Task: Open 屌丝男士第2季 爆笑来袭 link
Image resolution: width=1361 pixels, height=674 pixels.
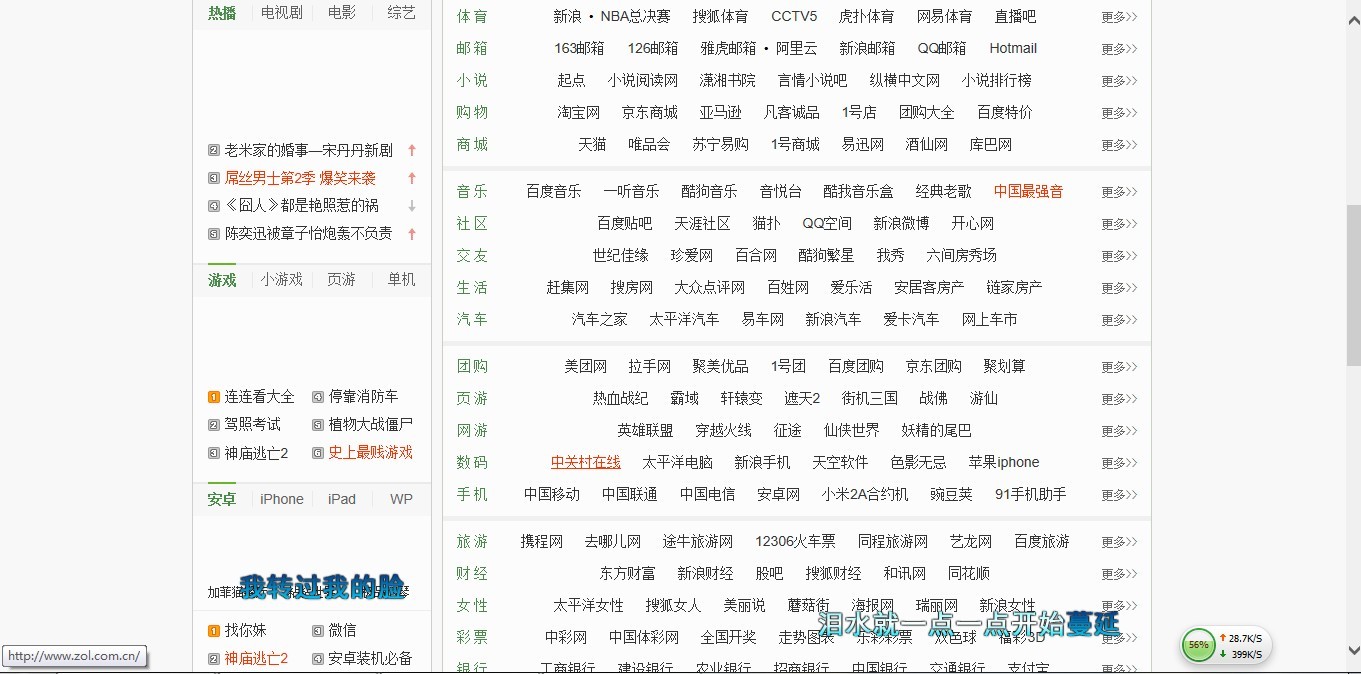Action: pyautogui.click(x=300, y=178)
